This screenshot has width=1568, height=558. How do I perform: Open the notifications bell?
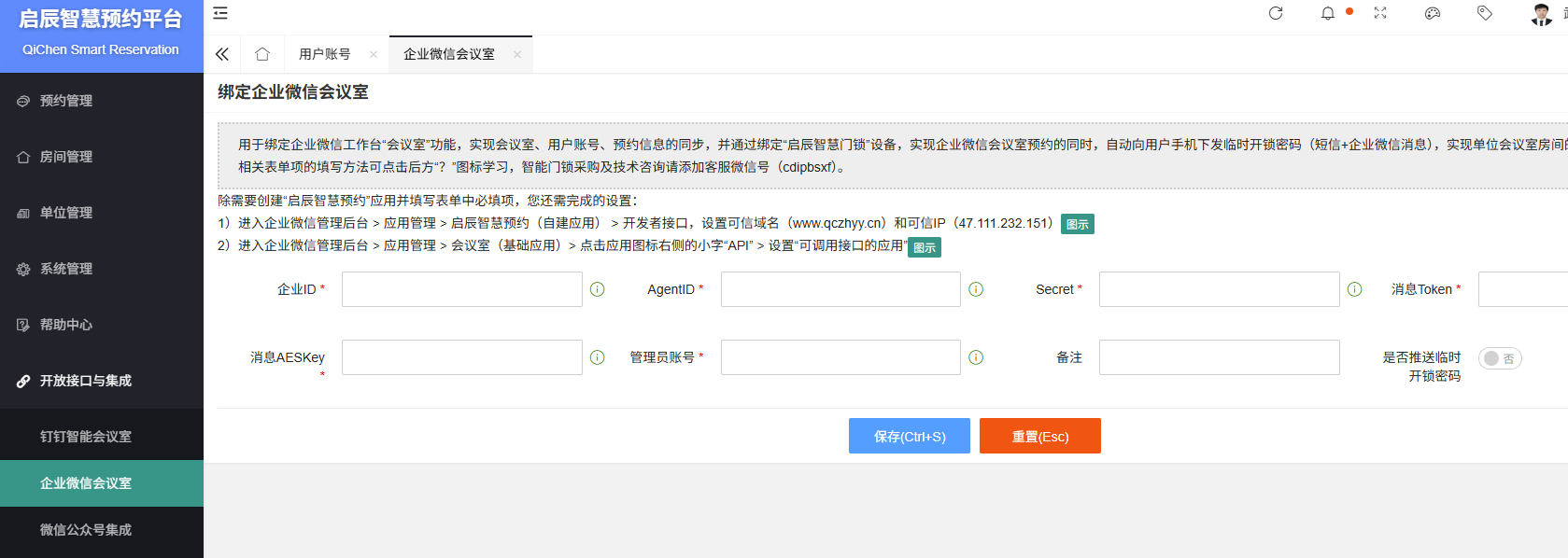(1328, 13)
